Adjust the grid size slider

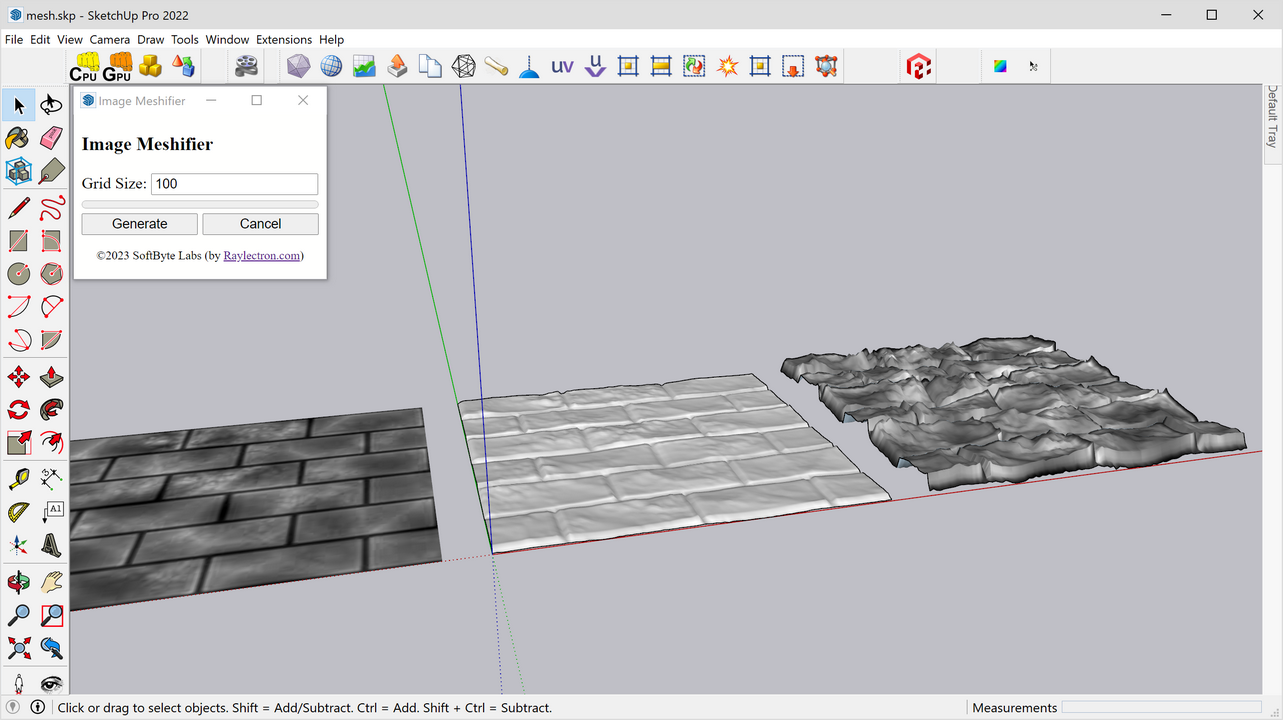(199, 203)
